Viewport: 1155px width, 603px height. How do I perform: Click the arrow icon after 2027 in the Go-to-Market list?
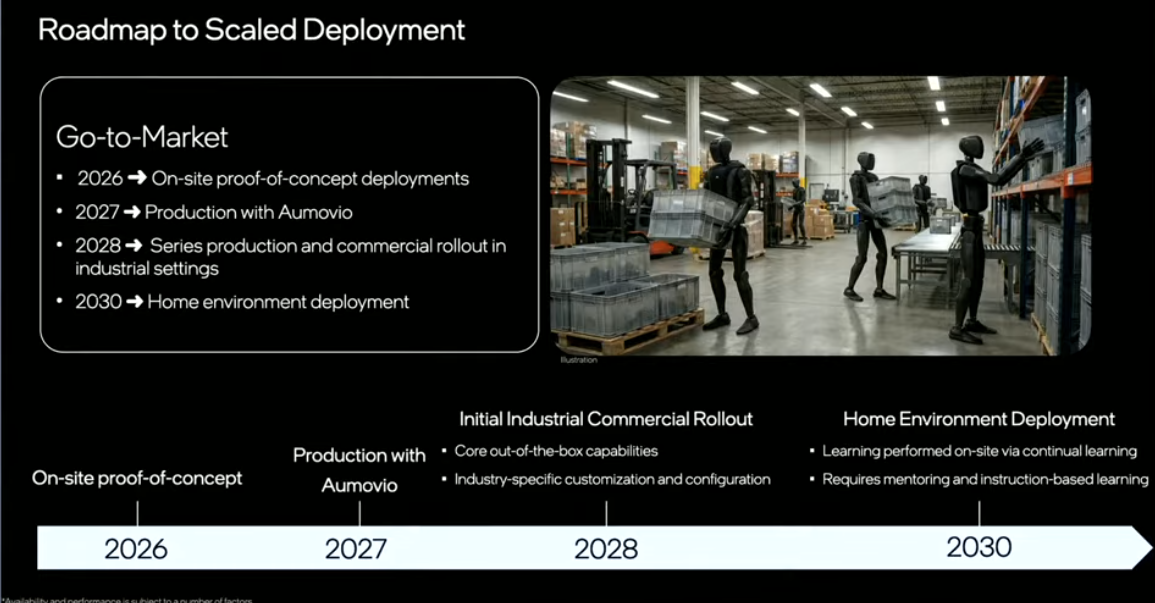click(132, 212)
